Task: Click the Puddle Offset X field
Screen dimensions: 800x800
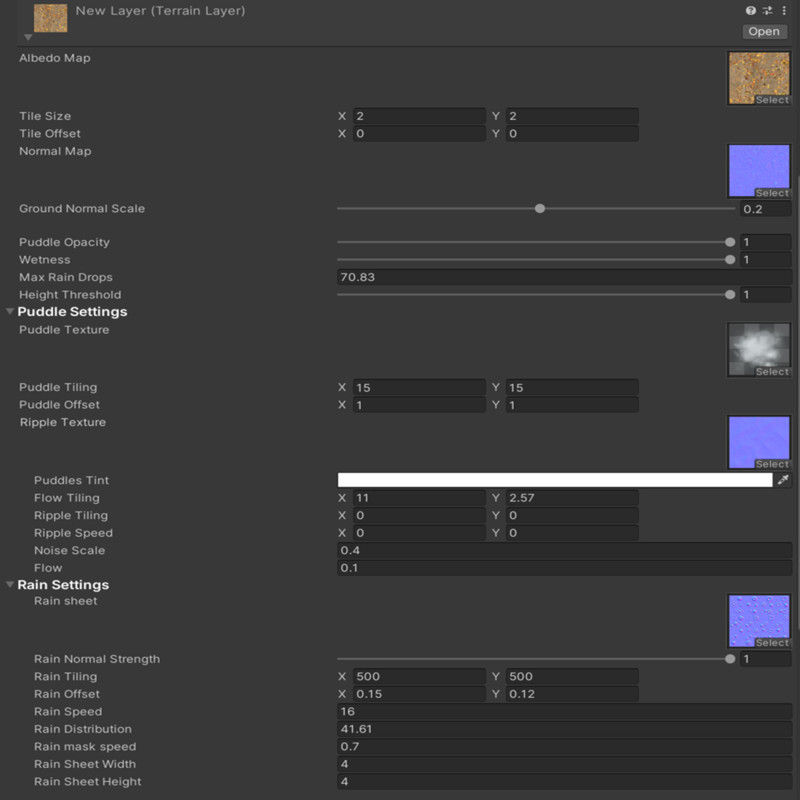Action: click(x=419, y=405)
